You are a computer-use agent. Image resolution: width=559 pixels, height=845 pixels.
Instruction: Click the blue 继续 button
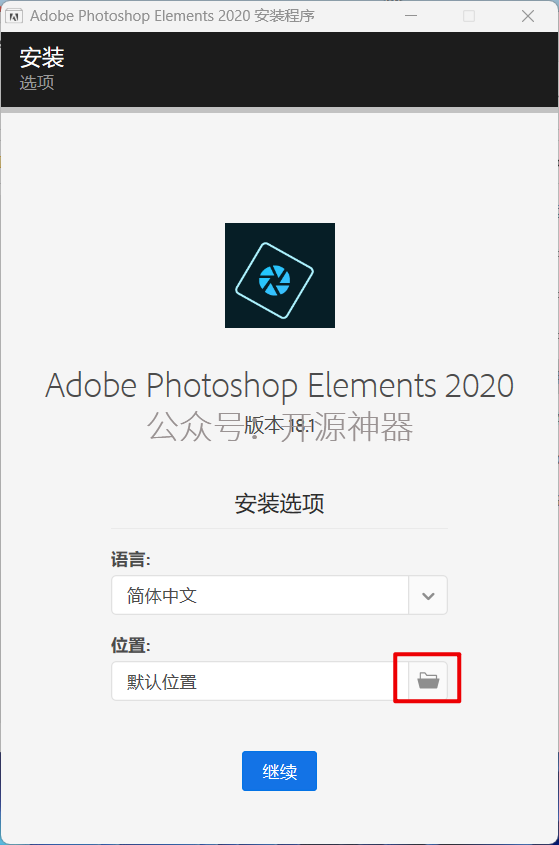click(x=279, y=771)
